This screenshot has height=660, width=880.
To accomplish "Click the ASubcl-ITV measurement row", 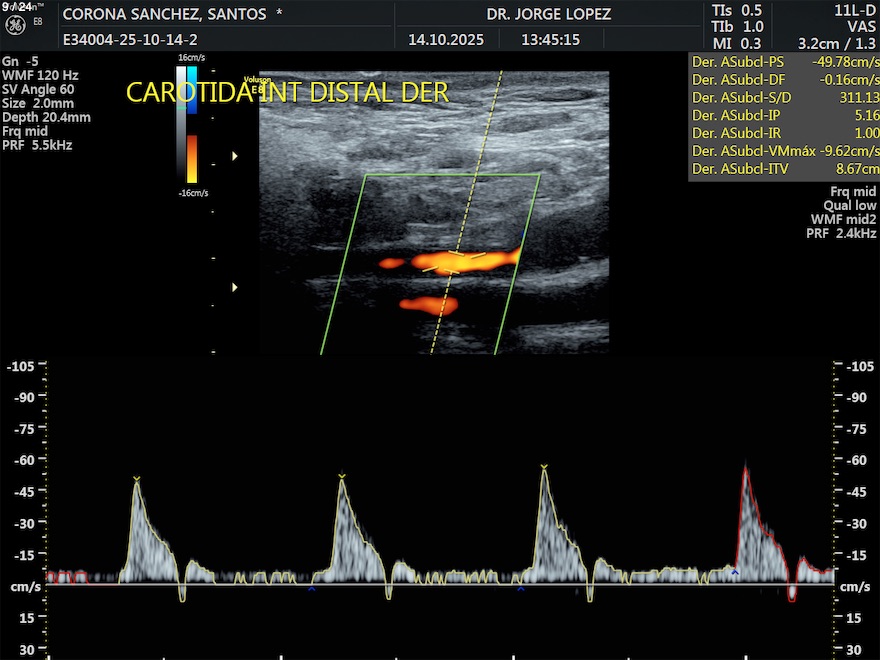I will (783, 170).
